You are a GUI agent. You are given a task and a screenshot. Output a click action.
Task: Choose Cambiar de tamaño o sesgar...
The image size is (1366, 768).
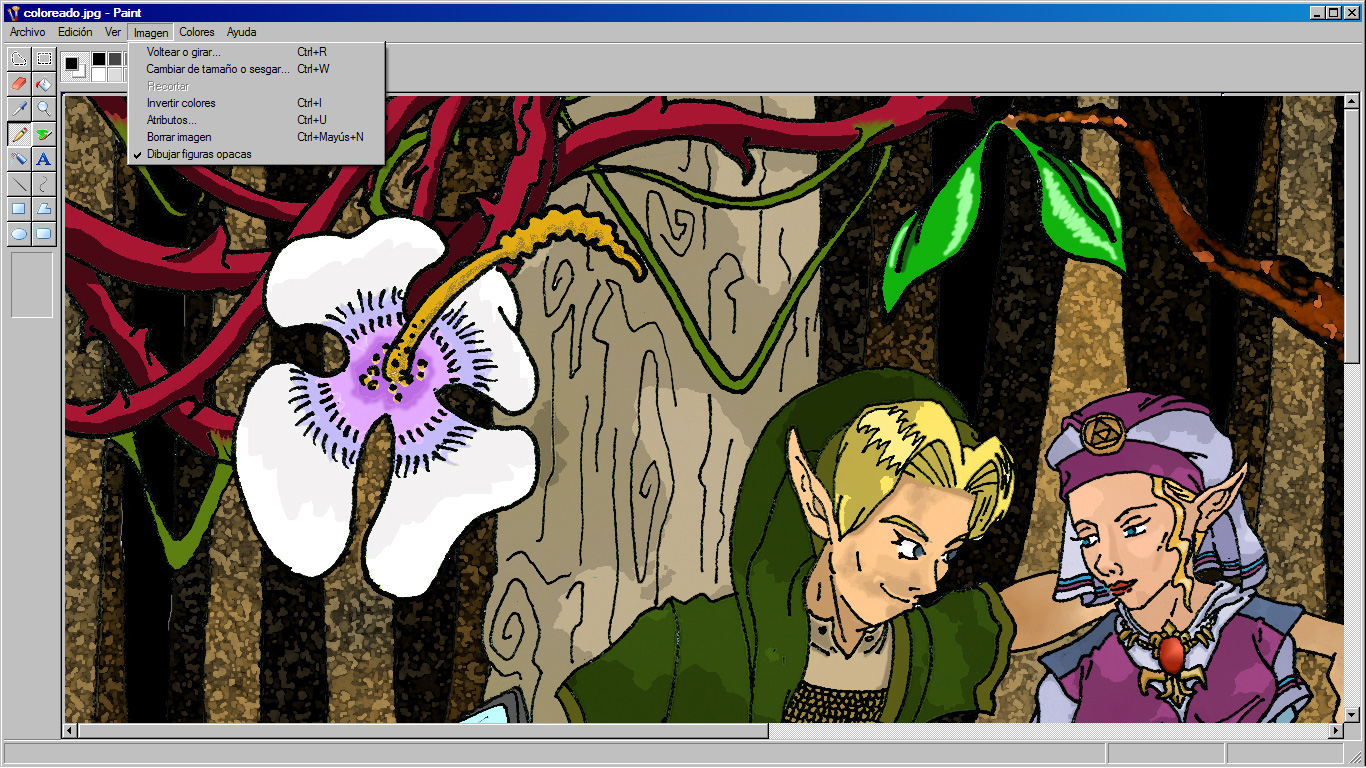click(256, 69)
